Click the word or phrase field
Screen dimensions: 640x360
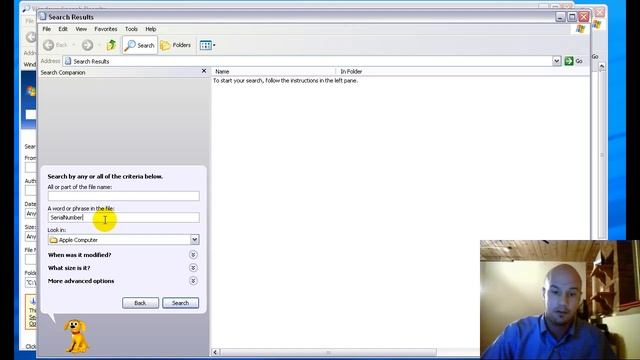click(124, 218)
